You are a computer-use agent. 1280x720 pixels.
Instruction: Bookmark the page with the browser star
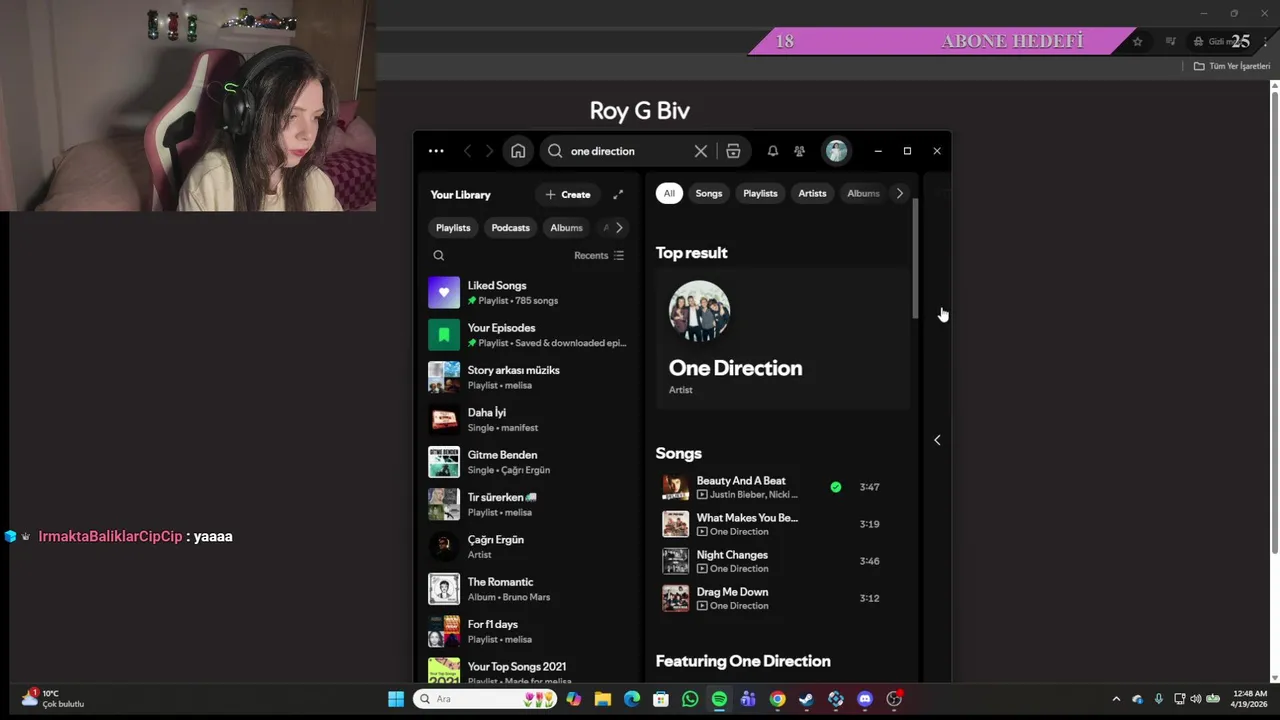point(1137,41)
